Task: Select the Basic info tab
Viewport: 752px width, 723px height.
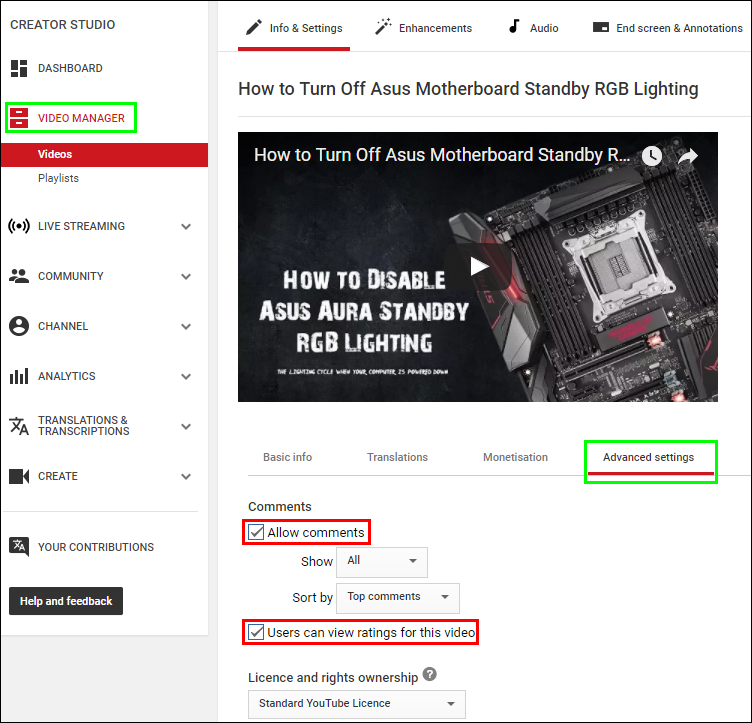Action: [x=287, y=457]
